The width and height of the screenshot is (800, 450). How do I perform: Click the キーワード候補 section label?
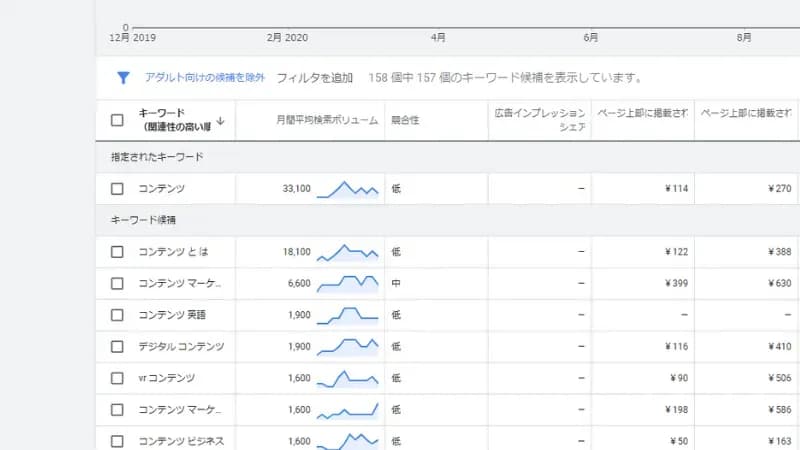[x=143, y=220]
